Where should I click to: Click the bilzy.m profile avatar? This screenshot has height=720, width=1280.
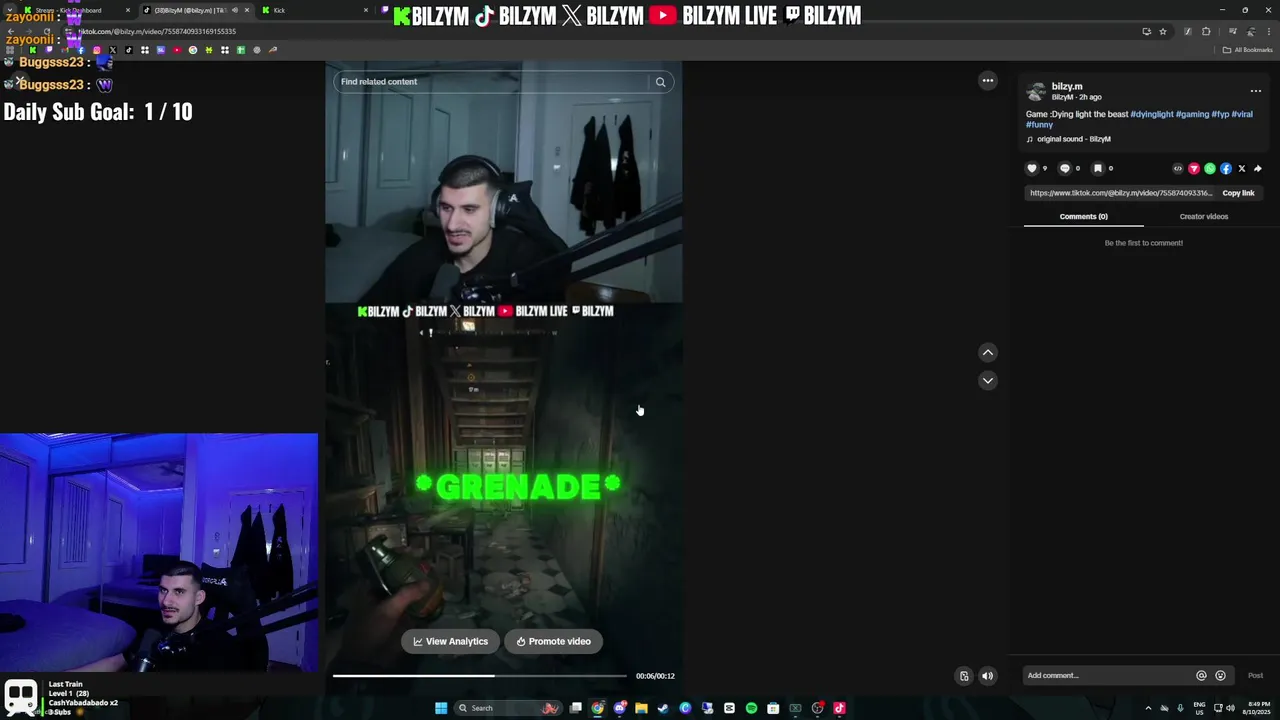(1036, 91)
